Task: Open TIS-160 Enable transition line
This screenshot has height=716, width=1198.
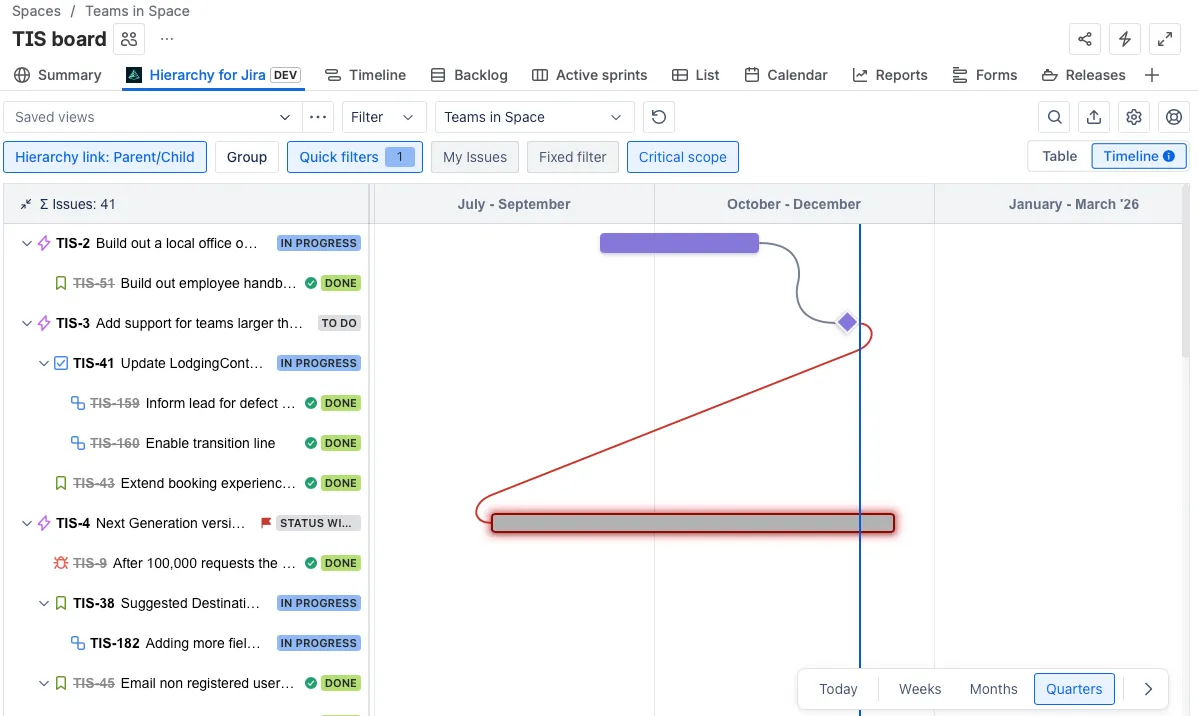Action: coord(210,443)
